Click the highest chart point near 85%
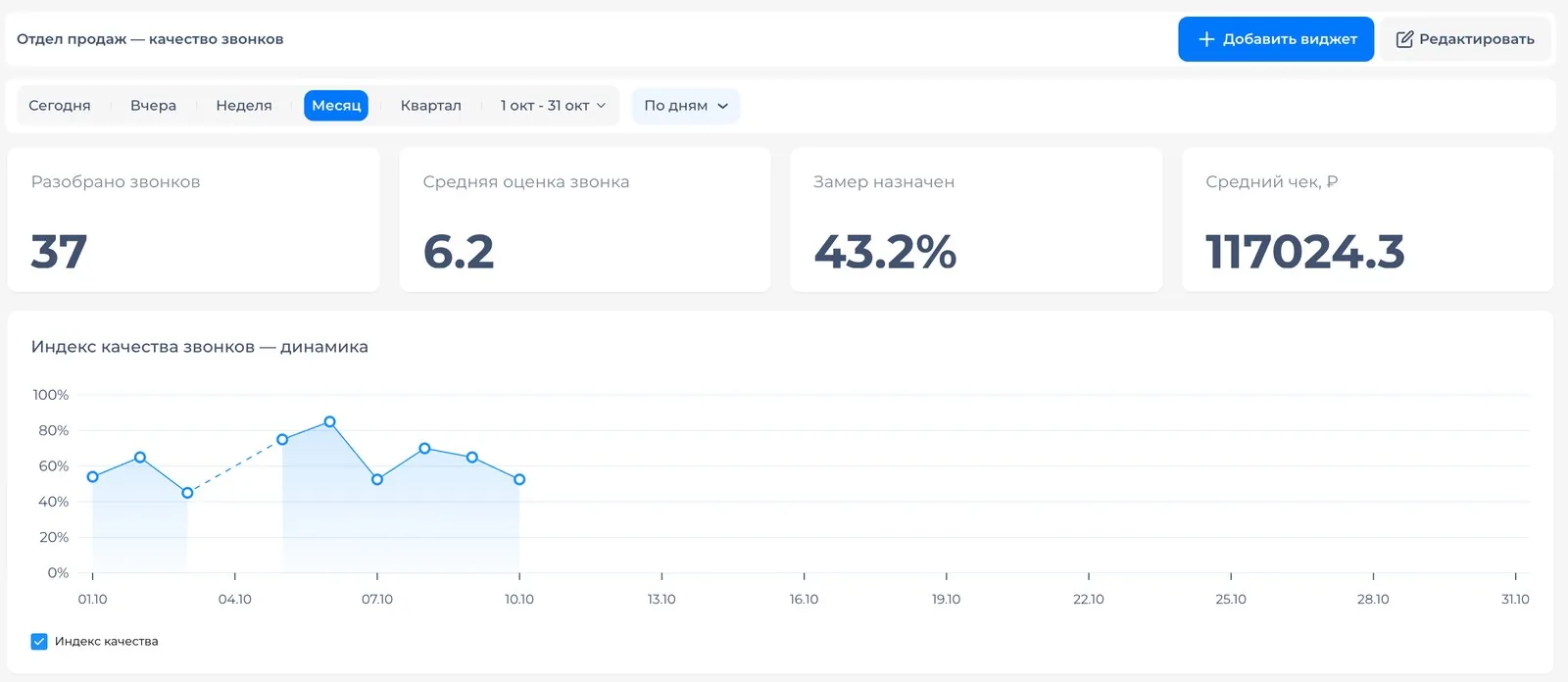The image size is (1568, 682). coord(330,422)
